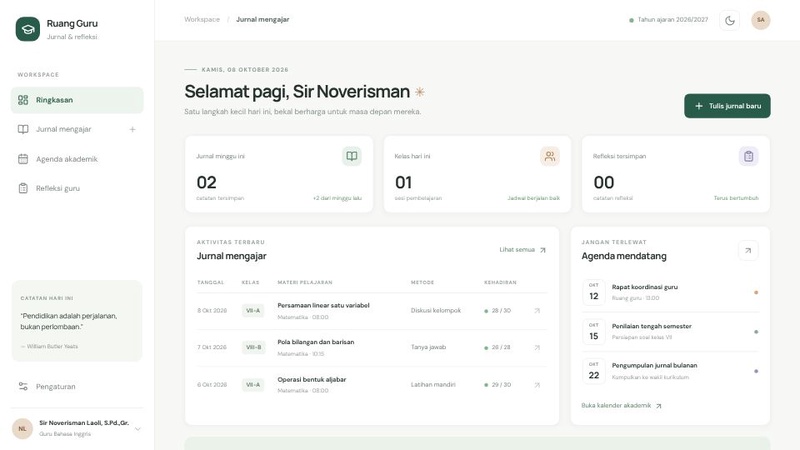Click the OKT 15 date badge
This screenshot has height=450, width=800.
pyautogui.click(x=594, y=332)
